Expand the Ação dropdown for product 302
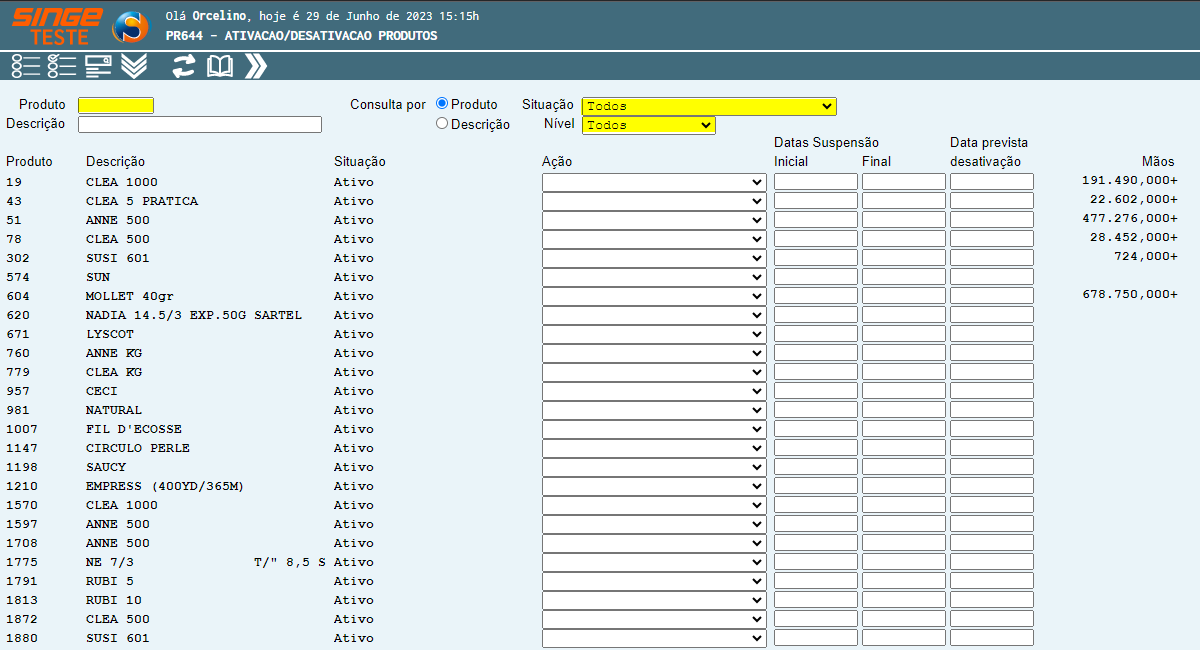This screenshot has width=1200, height=650. click(x=654, y=258)
